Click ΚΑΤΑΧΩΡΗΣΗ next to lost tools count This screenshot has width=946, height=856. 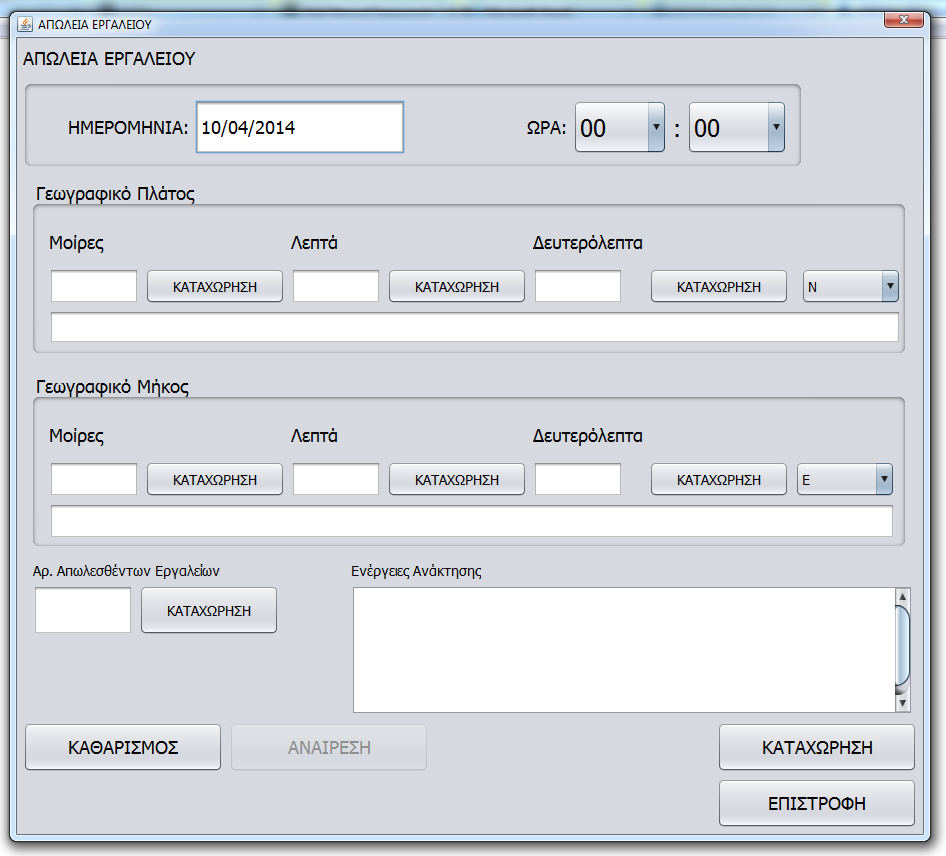coord(209,610)
